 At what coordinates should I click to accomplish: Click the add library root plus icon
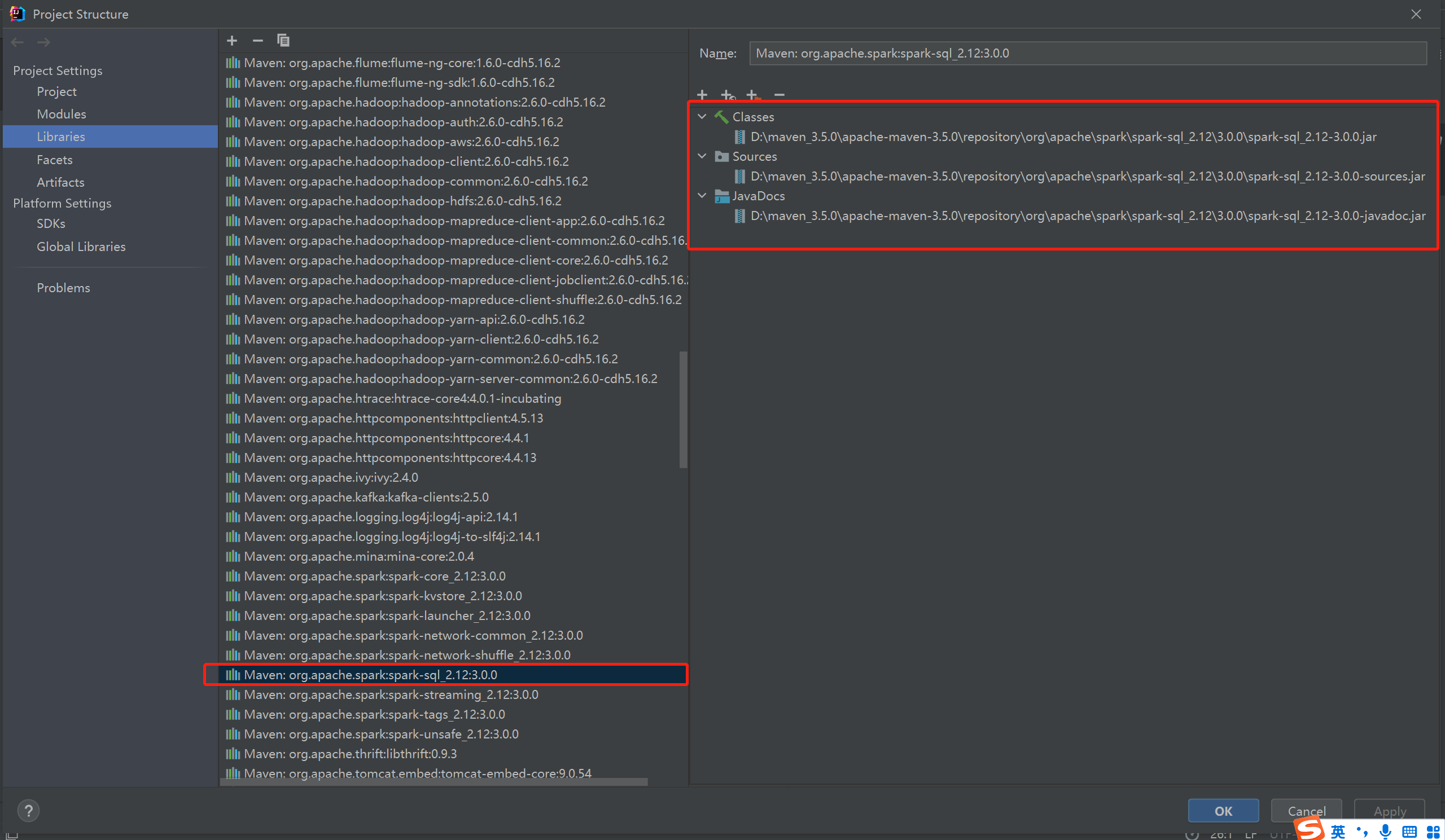click(x=702, y=95)
